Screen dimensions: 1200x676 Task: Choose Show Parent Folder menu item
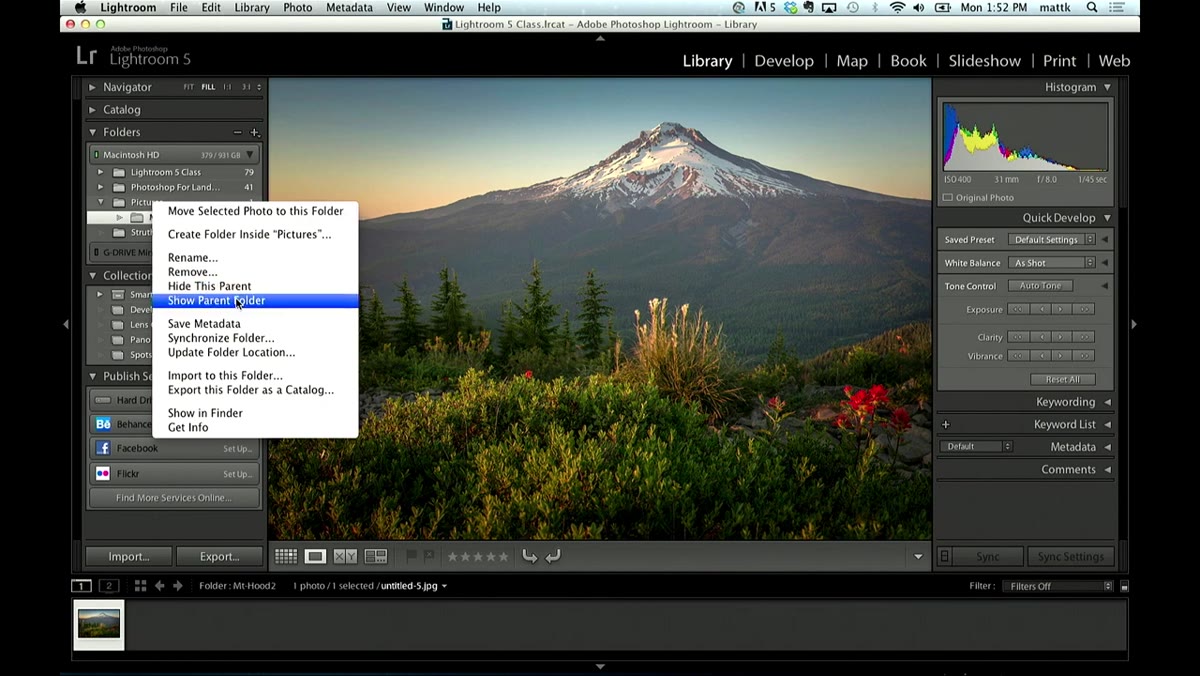(x=255, y=300)
